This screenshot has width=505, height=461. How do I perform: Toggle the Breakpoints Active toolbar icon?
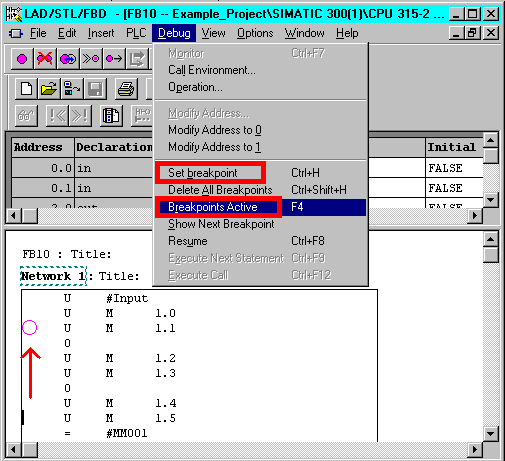[68, 59]
